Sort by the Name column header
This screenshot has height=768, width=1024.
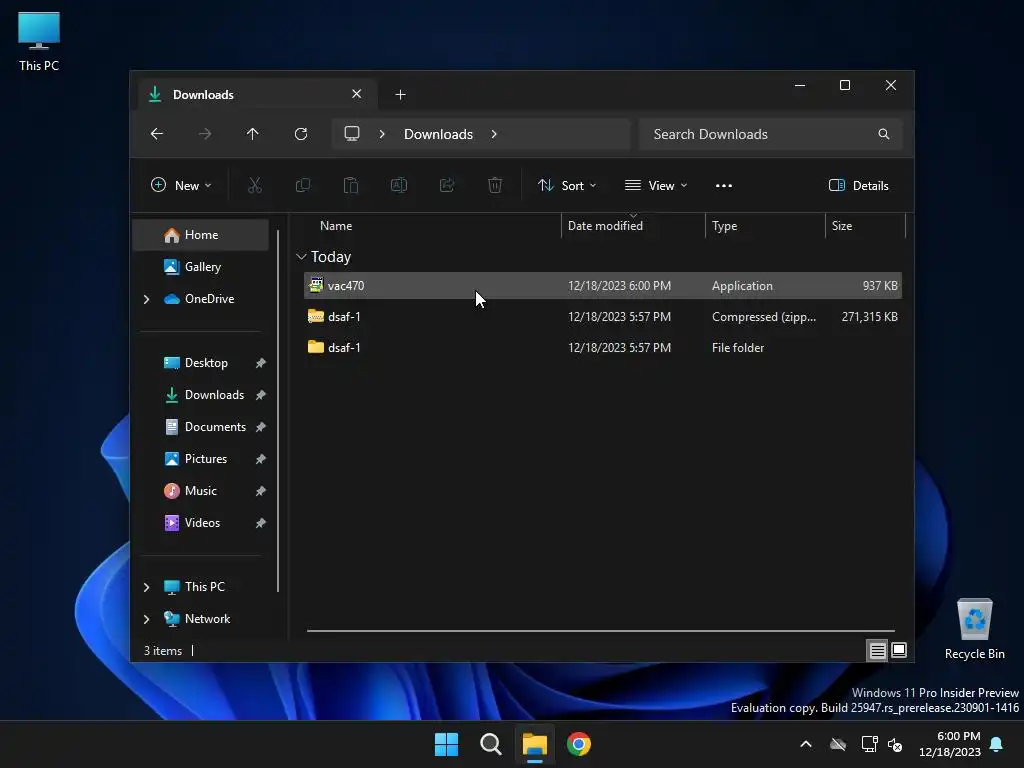[432, 226]
